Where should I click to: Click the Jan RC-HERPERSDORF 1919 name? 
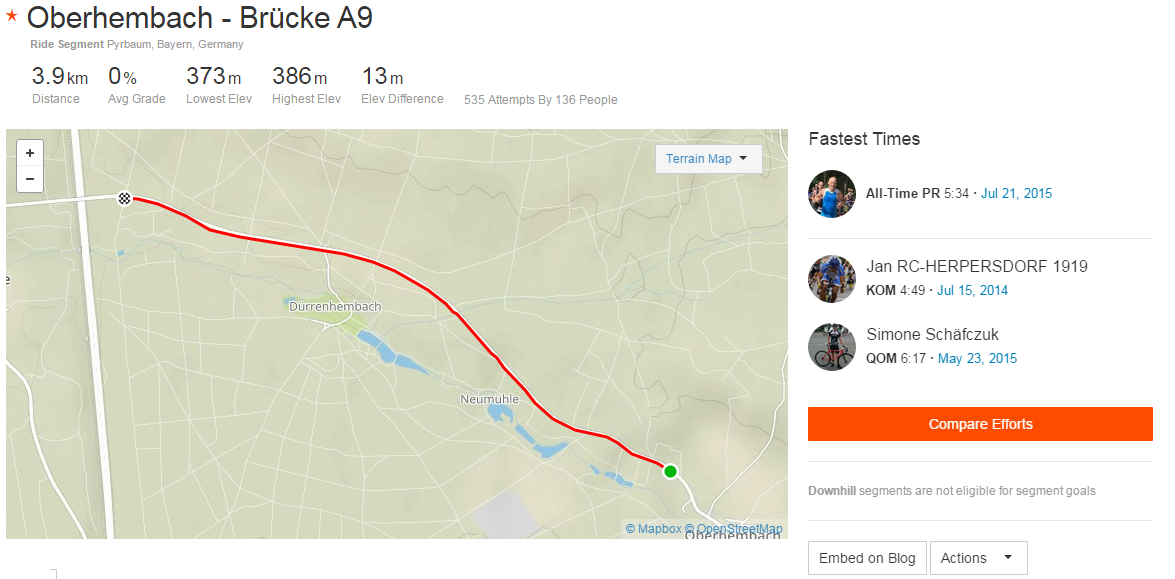click(977, 266)
